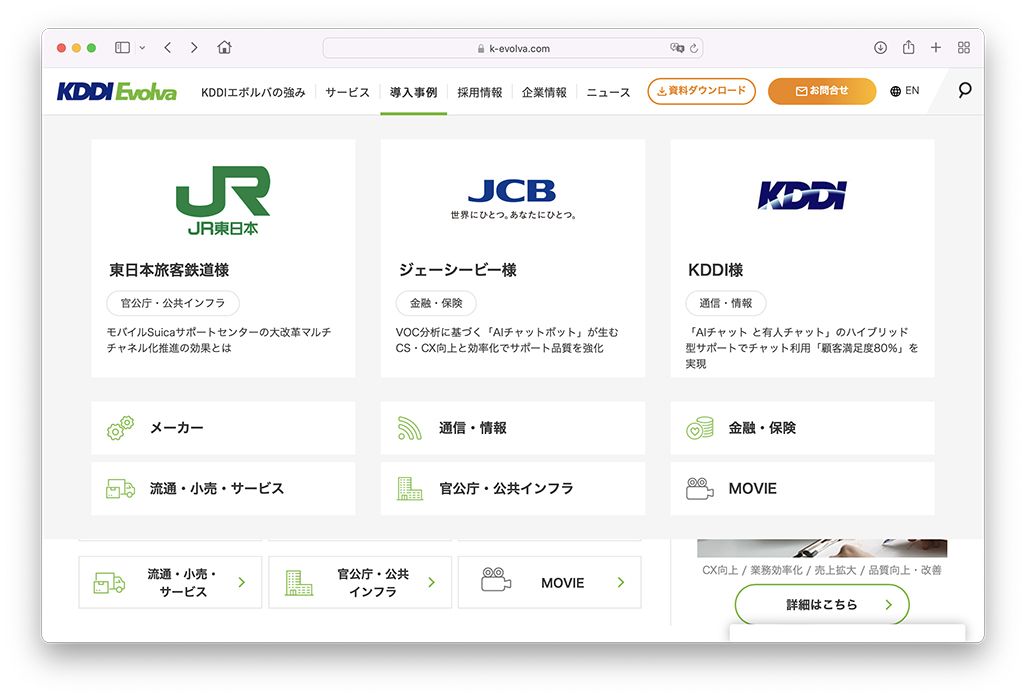Open the KDDI logo case study
Viewport: 1026px width, 698px height.
coord(802,195)
